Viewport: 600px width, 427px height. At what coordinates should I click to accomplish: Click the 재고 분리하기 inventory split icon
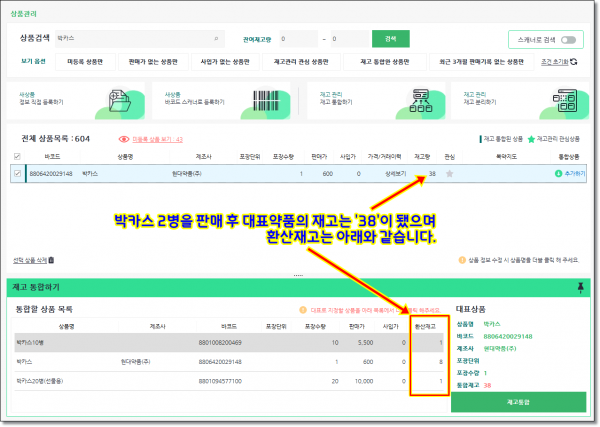561,102
